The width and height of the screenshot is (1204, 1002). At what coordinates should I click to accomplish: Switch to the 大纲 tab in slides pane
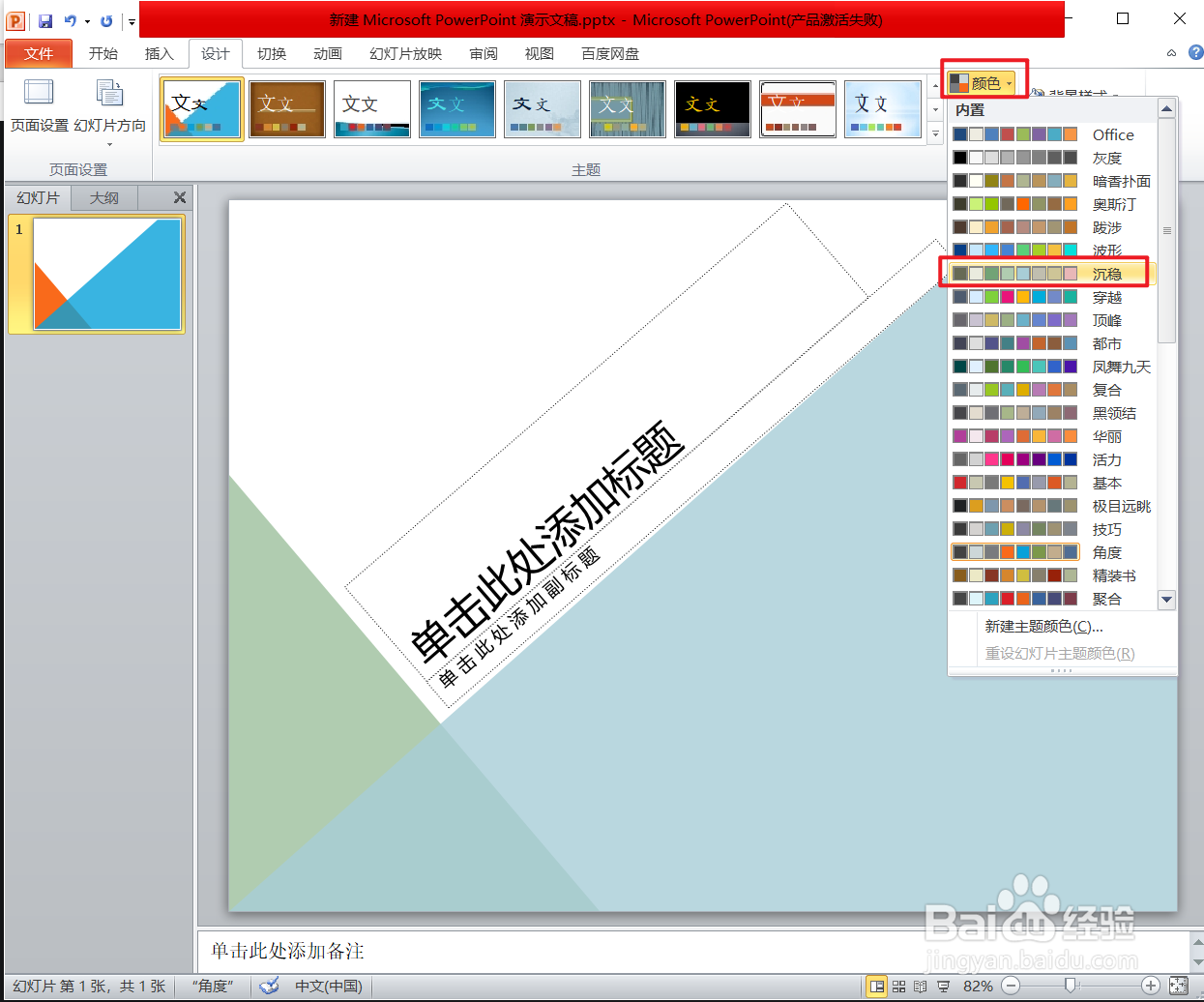click(x=103, y=197)
